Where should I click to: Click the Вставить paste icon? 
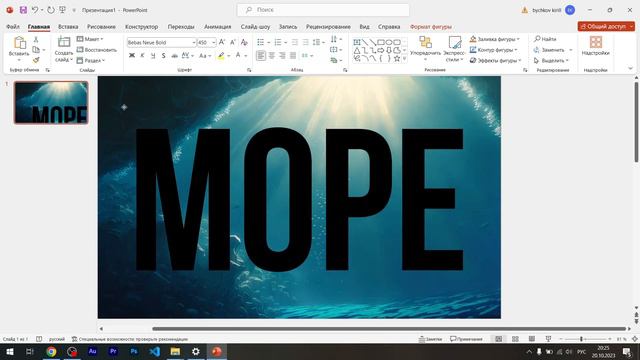pos(19,43)
